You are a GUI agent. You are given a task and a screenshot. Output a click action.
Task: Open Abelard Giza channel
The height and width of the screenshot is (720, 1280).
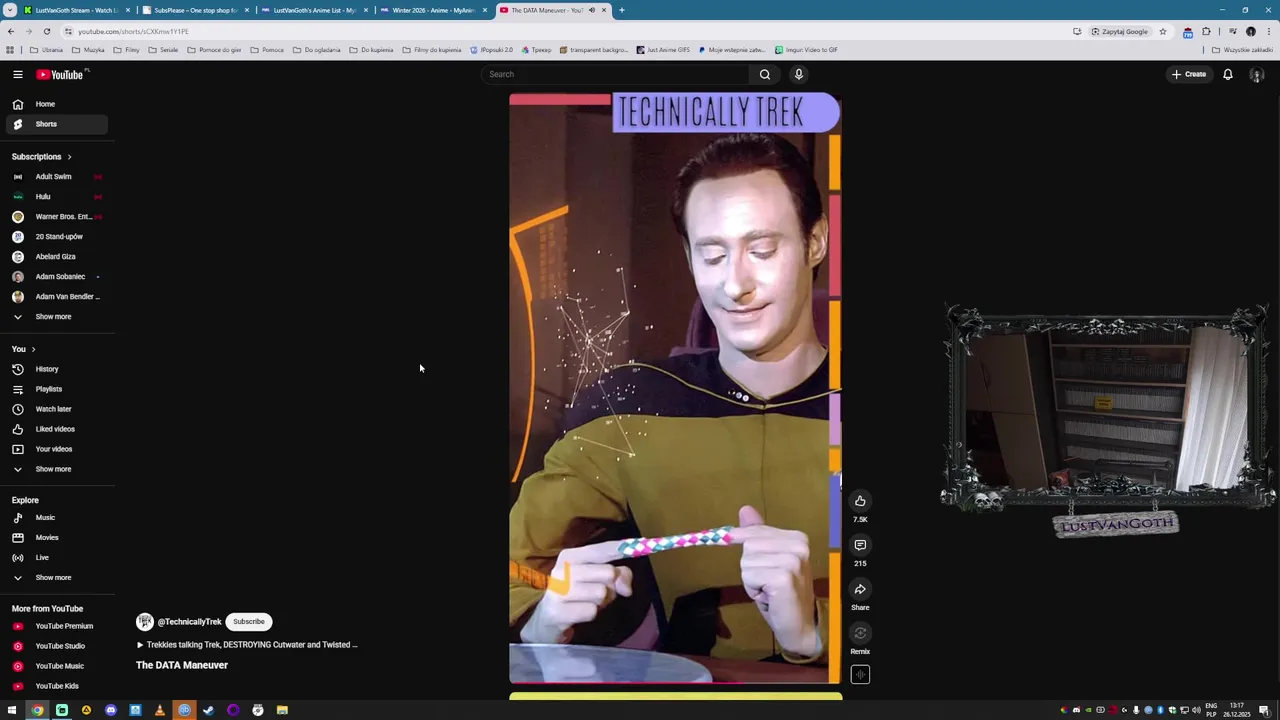tap(56, 257)
